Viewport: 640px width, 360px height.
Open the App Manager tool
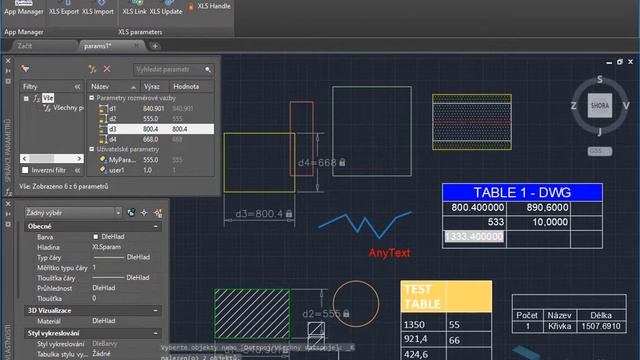tap(23, 8)
